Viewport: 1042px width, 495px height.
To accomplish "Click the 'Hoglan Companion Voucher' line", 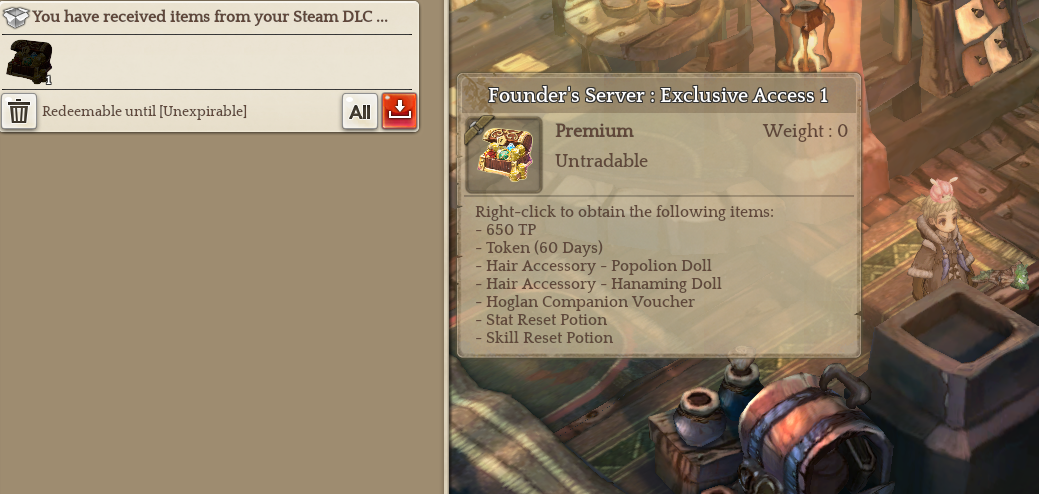I will tap(585, 302).
